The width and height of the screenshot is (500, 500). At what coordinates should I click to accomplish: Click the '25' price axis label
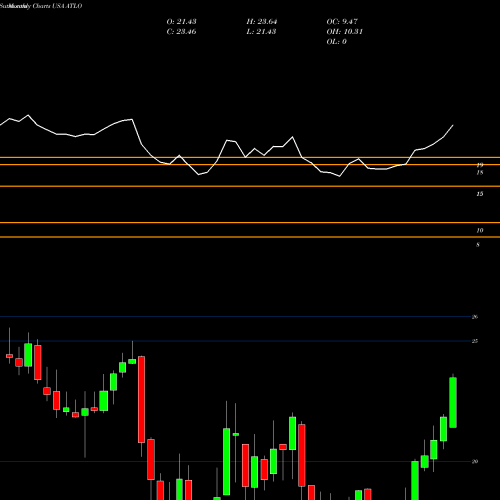tap(475, 341)
